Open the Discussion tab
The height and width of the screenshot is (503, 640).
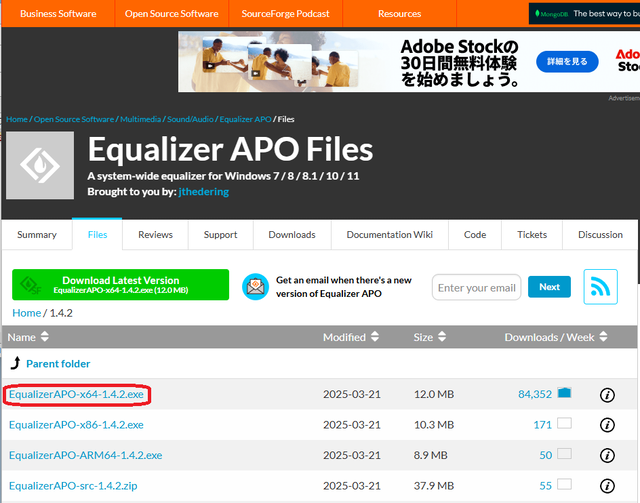coord(600,235)
